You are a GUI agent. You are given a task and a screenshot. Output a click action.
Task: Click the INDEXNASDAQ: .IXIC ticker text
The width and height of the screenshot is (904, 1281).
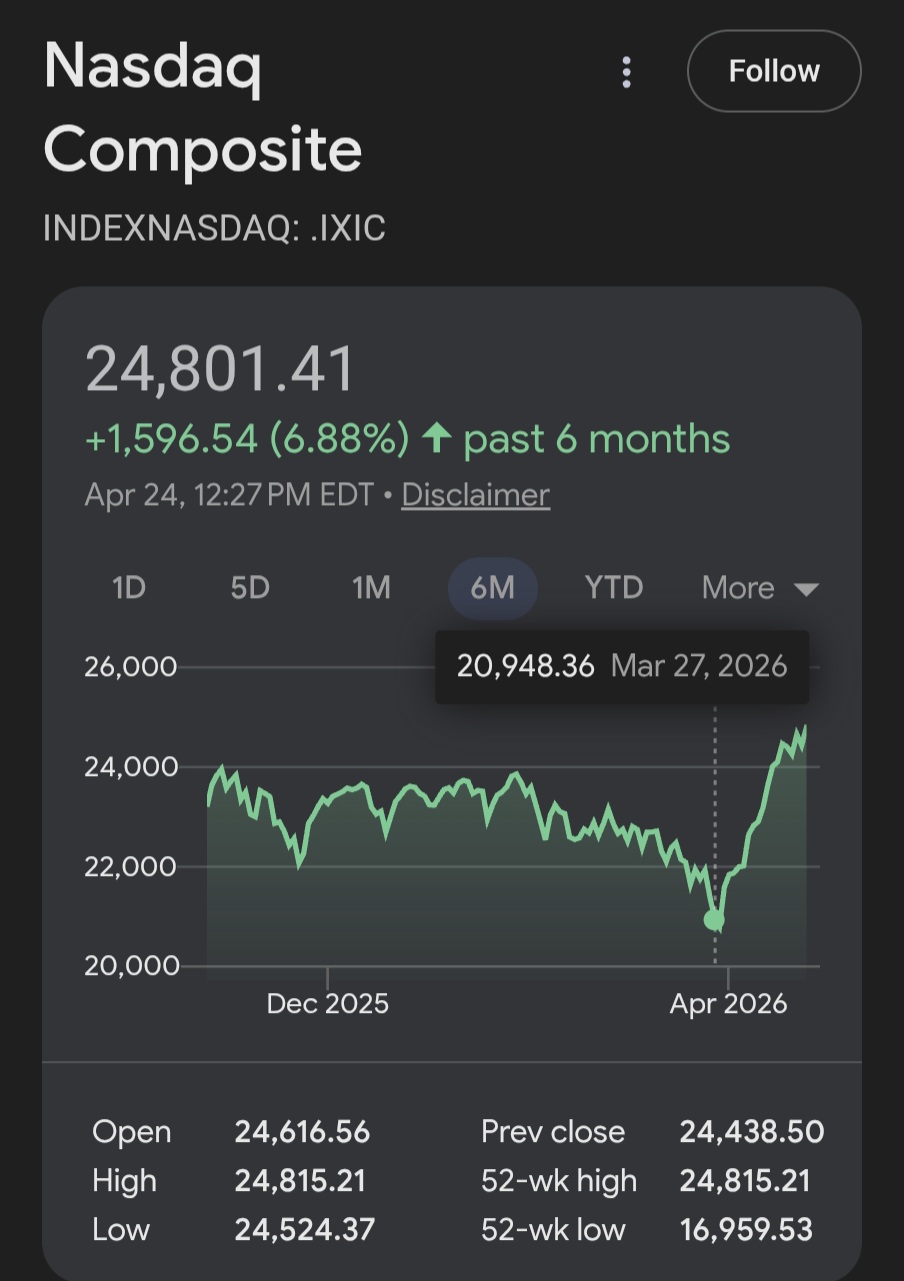pos(214,229)
